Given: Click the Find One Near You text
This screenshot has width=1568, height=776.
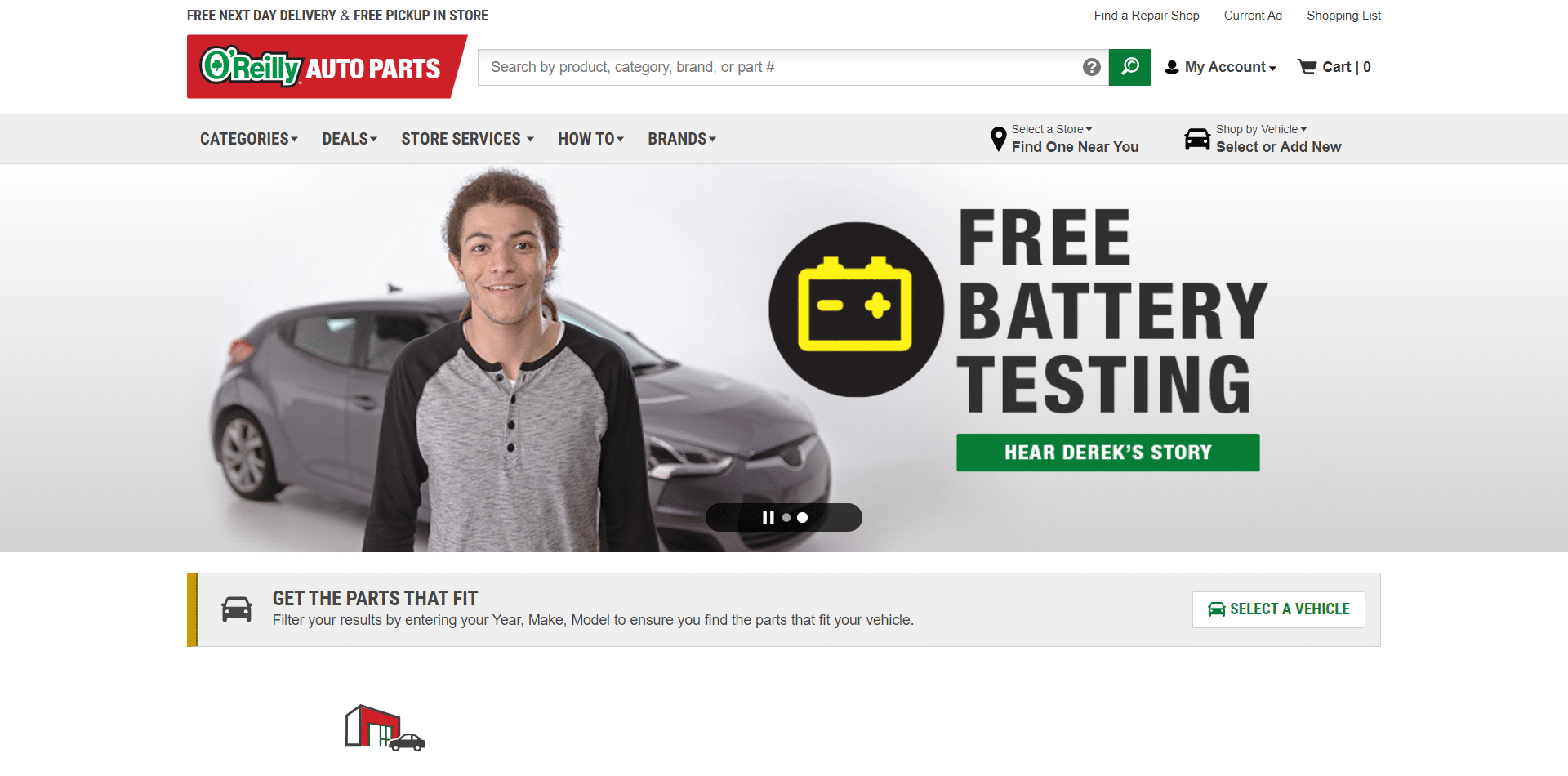Looking at the screenshot, I should coord(1076,147).
